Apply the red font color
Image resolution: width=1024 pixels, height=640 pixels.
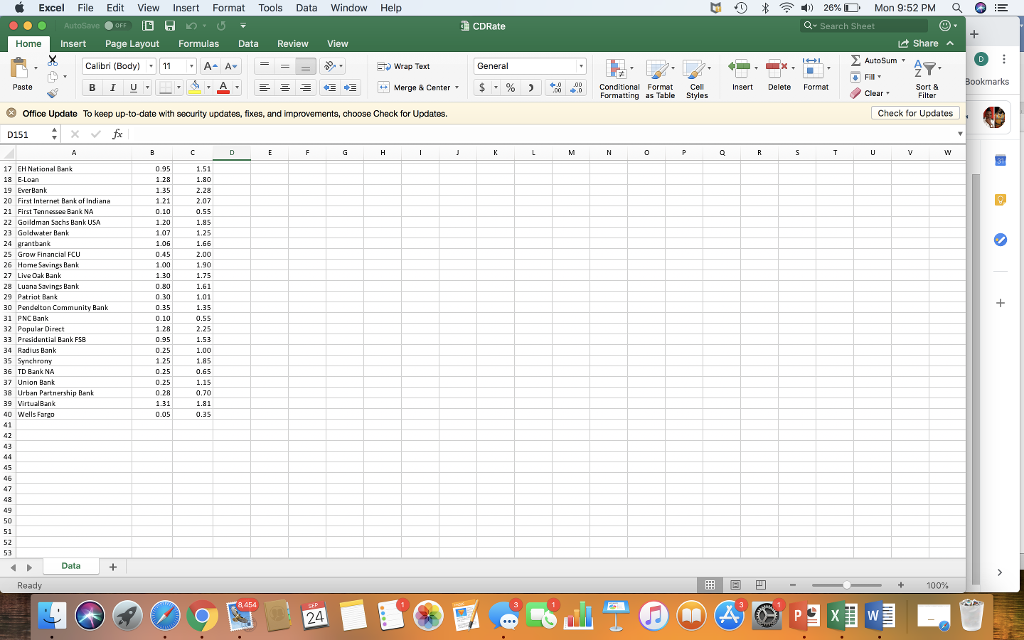[223, 88]
